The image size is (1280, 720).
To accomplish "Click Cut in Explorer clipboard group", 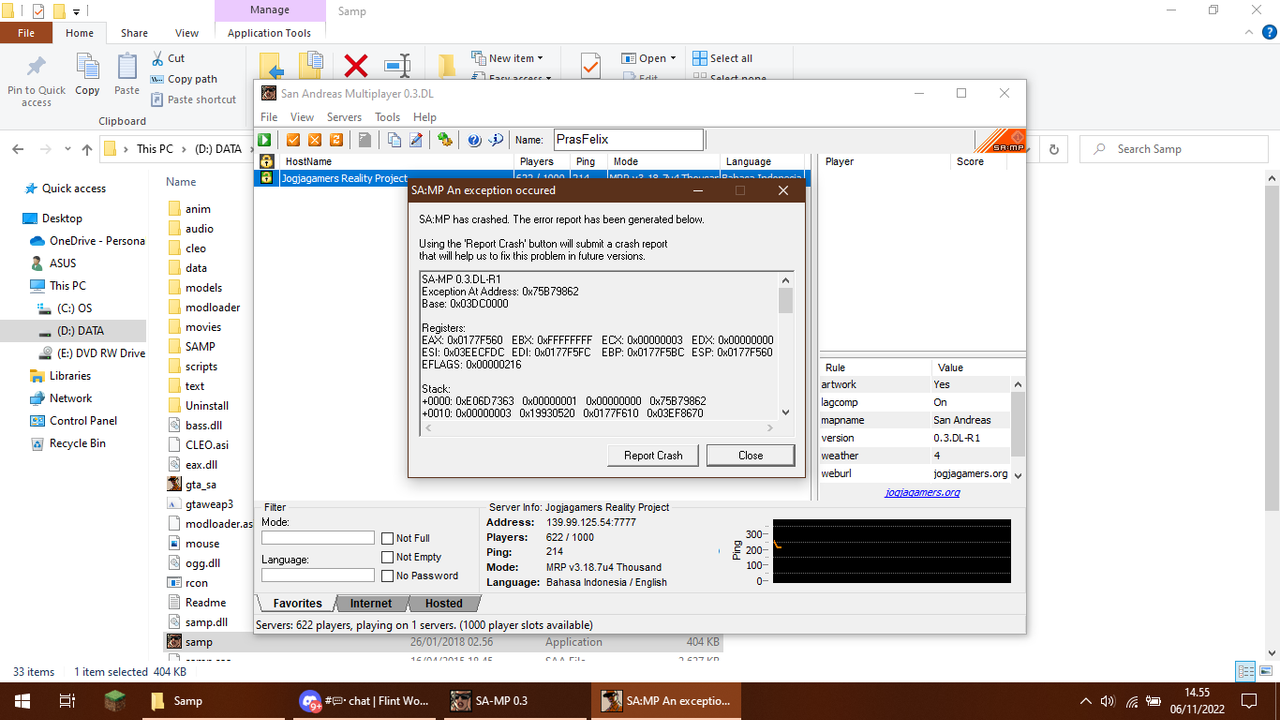I will click(168, 59).
